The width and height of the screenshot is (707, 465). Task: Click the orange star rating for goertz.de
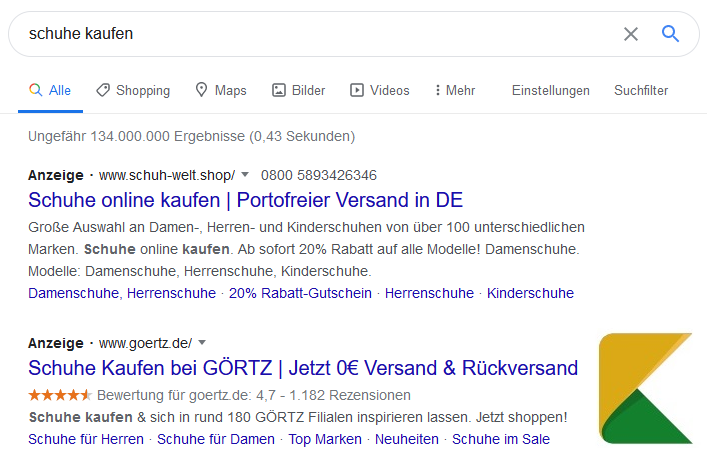click(x=60, y=395)
